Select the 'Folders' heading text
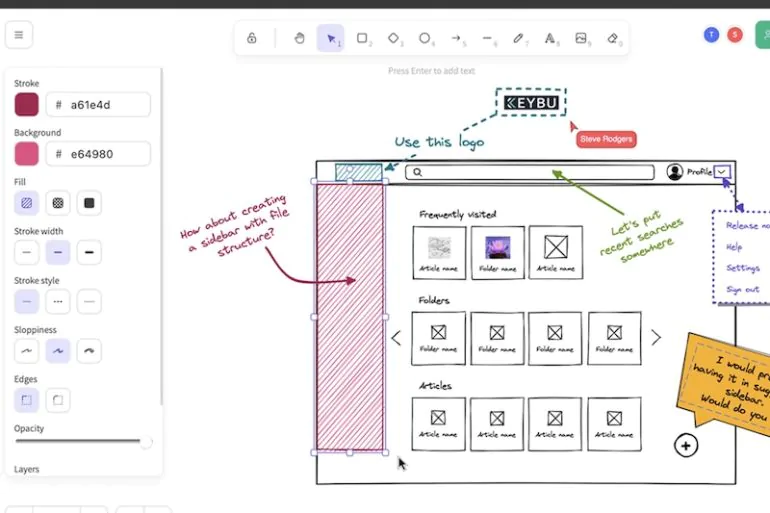 tap(434, 300)
